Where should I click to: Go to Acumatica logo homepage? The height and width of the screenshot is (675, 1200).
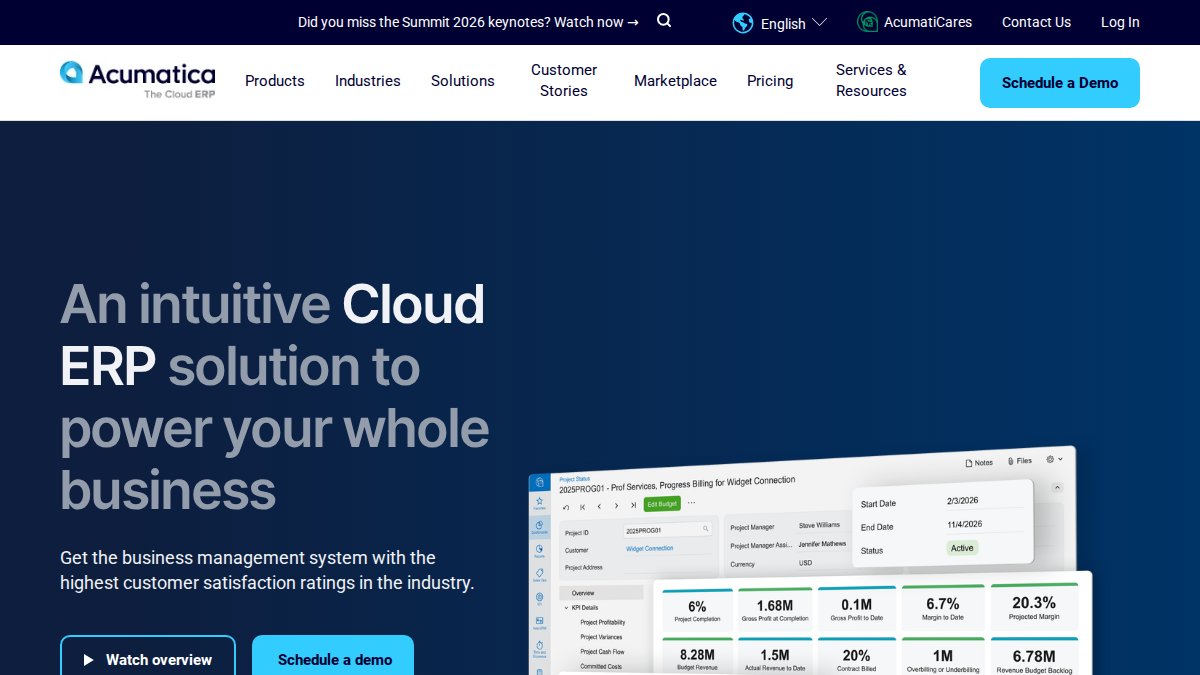click(137, 80)
